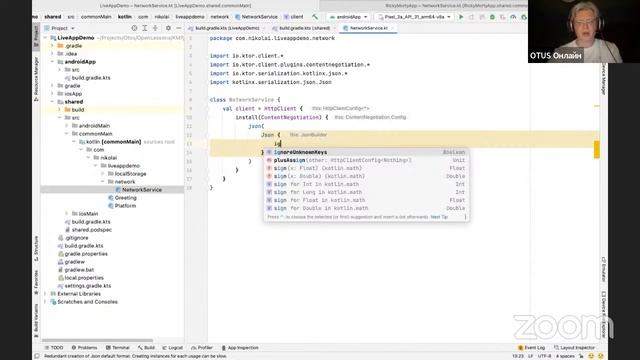The image size is (640, 360).
Task: Expand the iosApp folder
Action: coord(52,93)
